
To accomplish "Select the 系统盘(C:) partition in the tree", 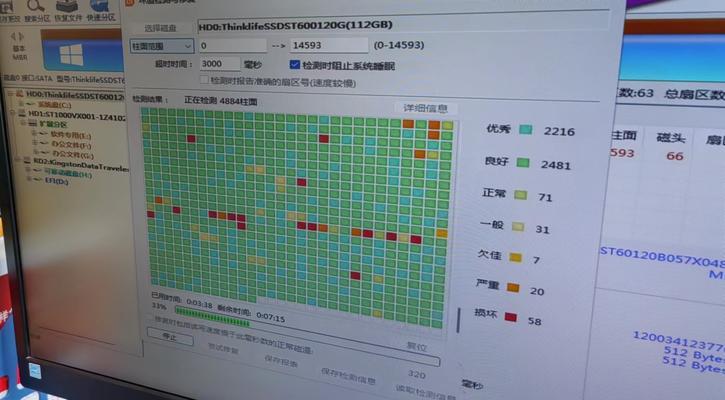I will coord(54,105).
